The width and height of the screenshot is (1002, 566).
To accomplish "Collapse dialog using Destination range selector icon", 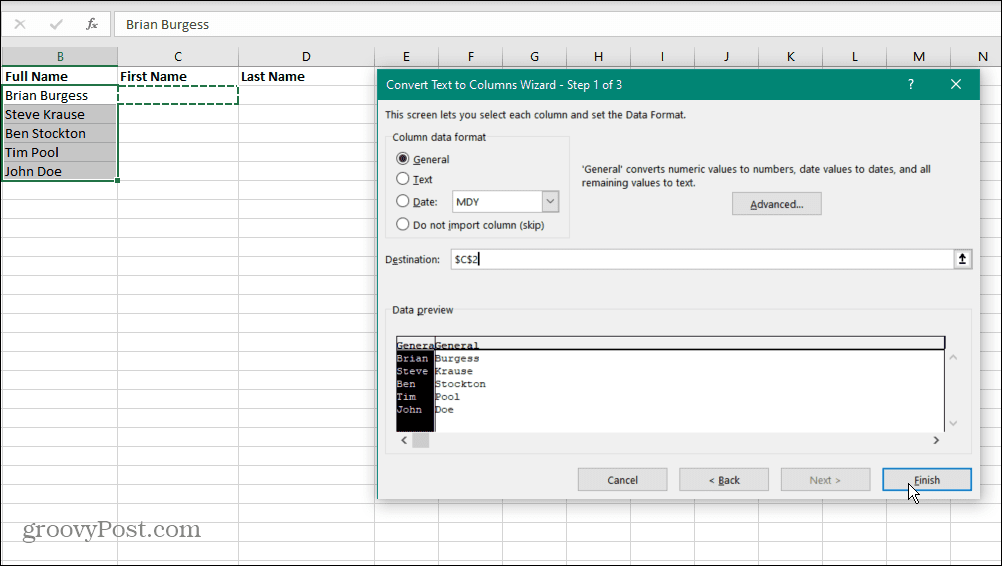I will click(x=962, y=259).
